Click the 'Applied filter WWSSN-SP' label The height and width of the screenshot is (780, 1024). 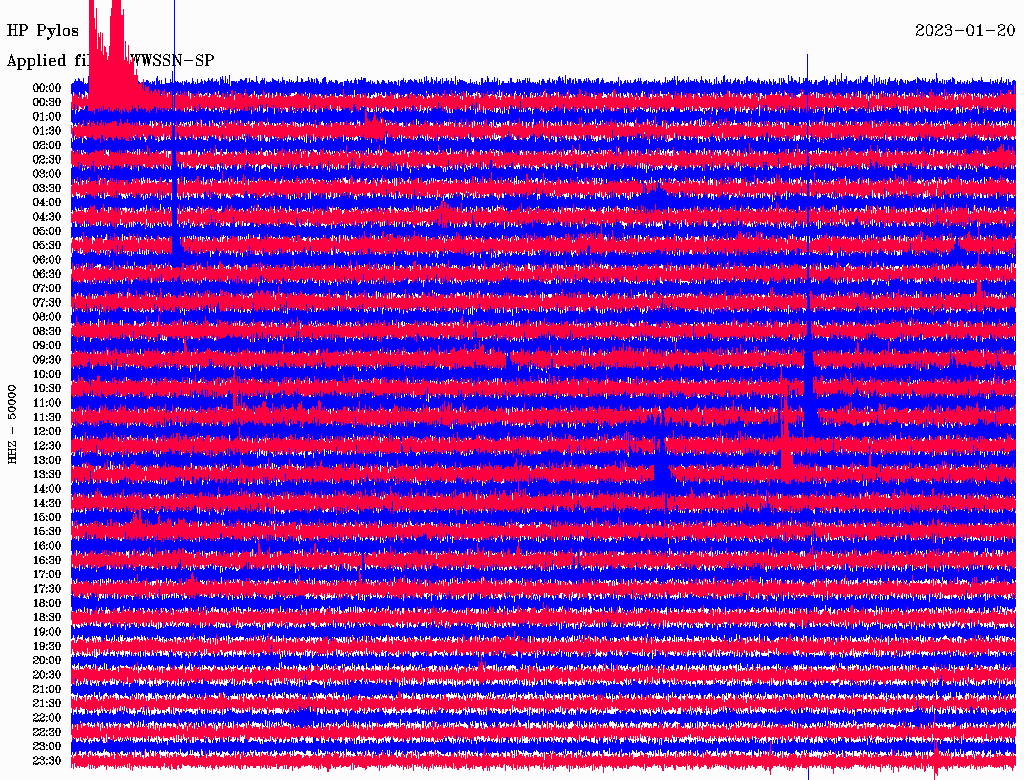(x=110, y=61)
